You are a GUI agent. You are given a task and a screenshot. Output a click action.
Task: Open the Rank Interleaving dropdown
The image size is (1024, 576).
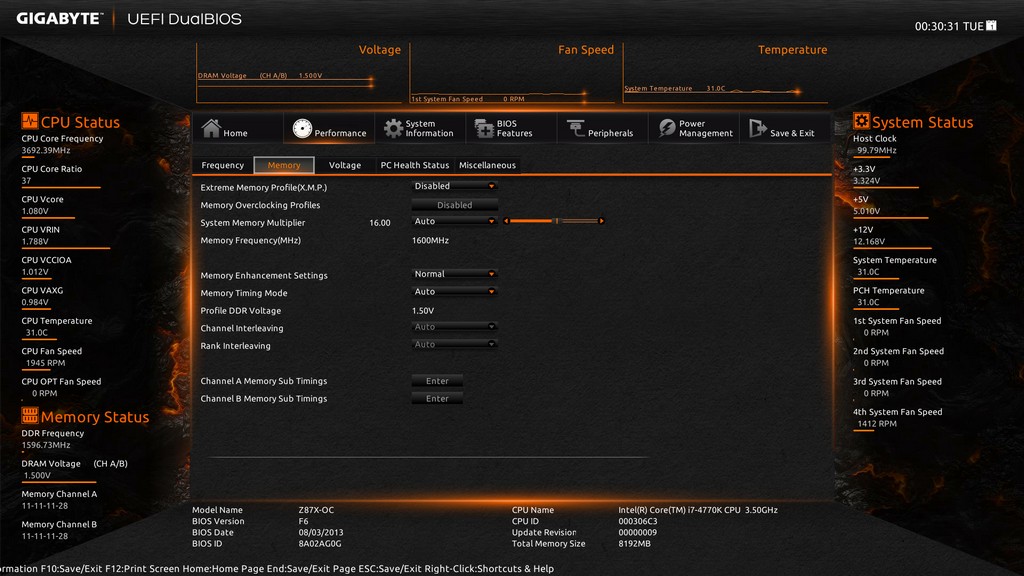pyautogui.click(x=455, y=345)
